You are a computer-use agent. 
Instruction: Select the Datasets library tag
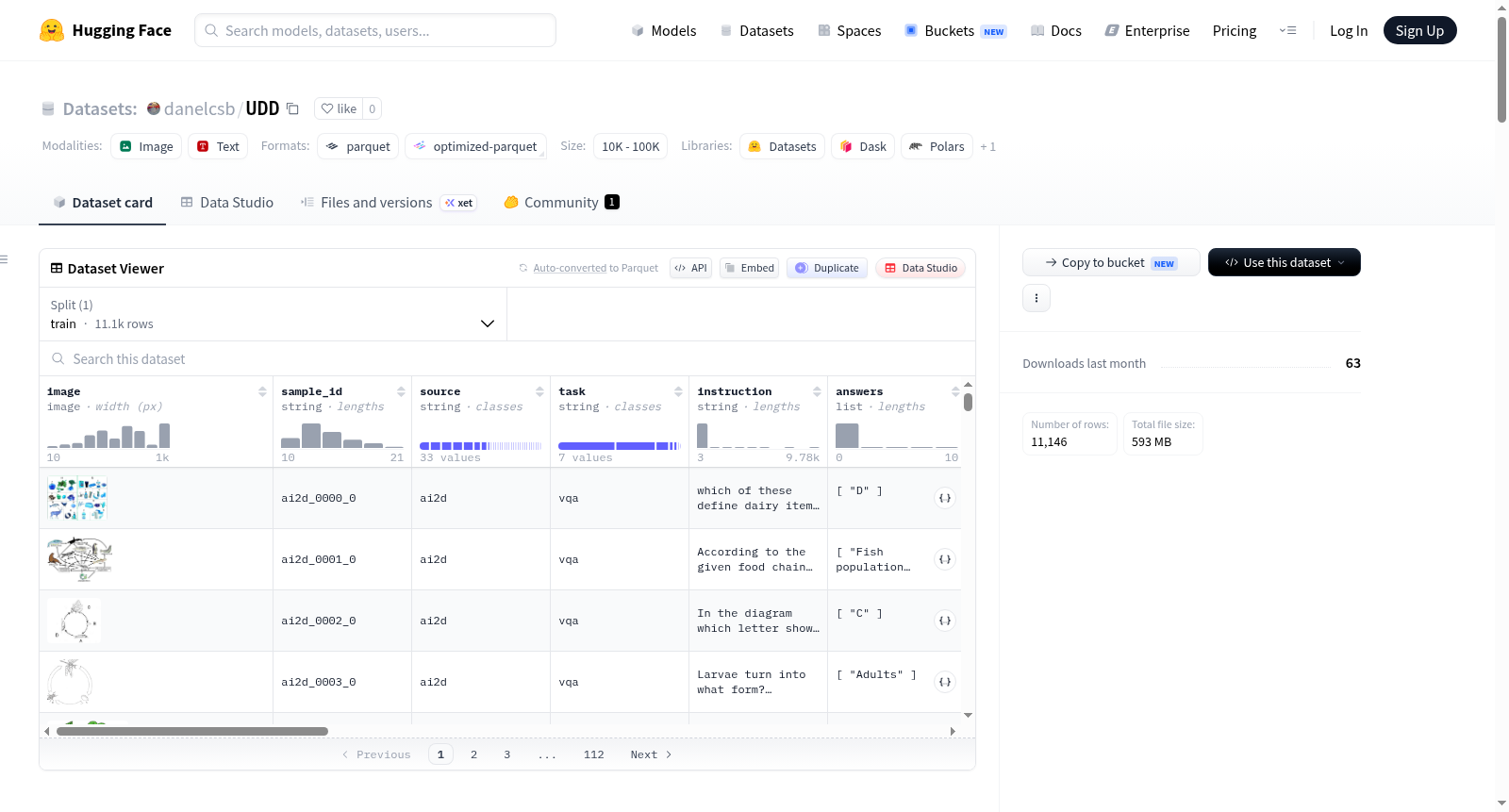(x=782, y=146)
